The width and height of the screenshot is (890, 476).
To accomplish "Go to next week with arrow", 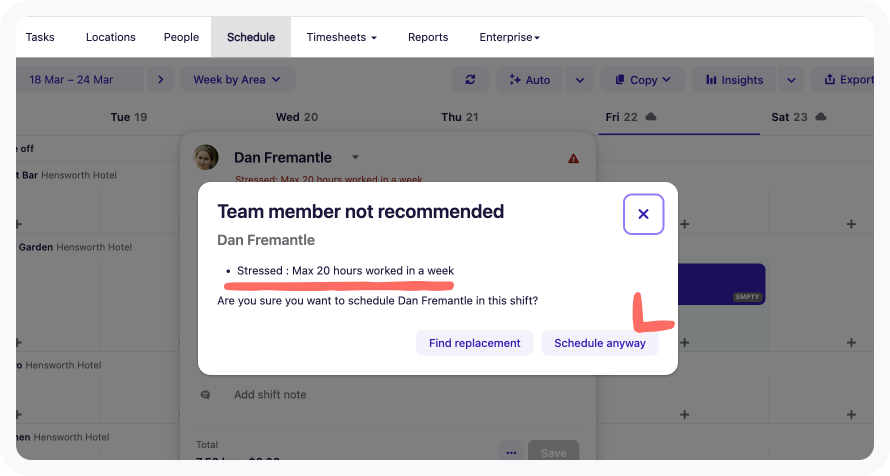I will click(160, 79).
